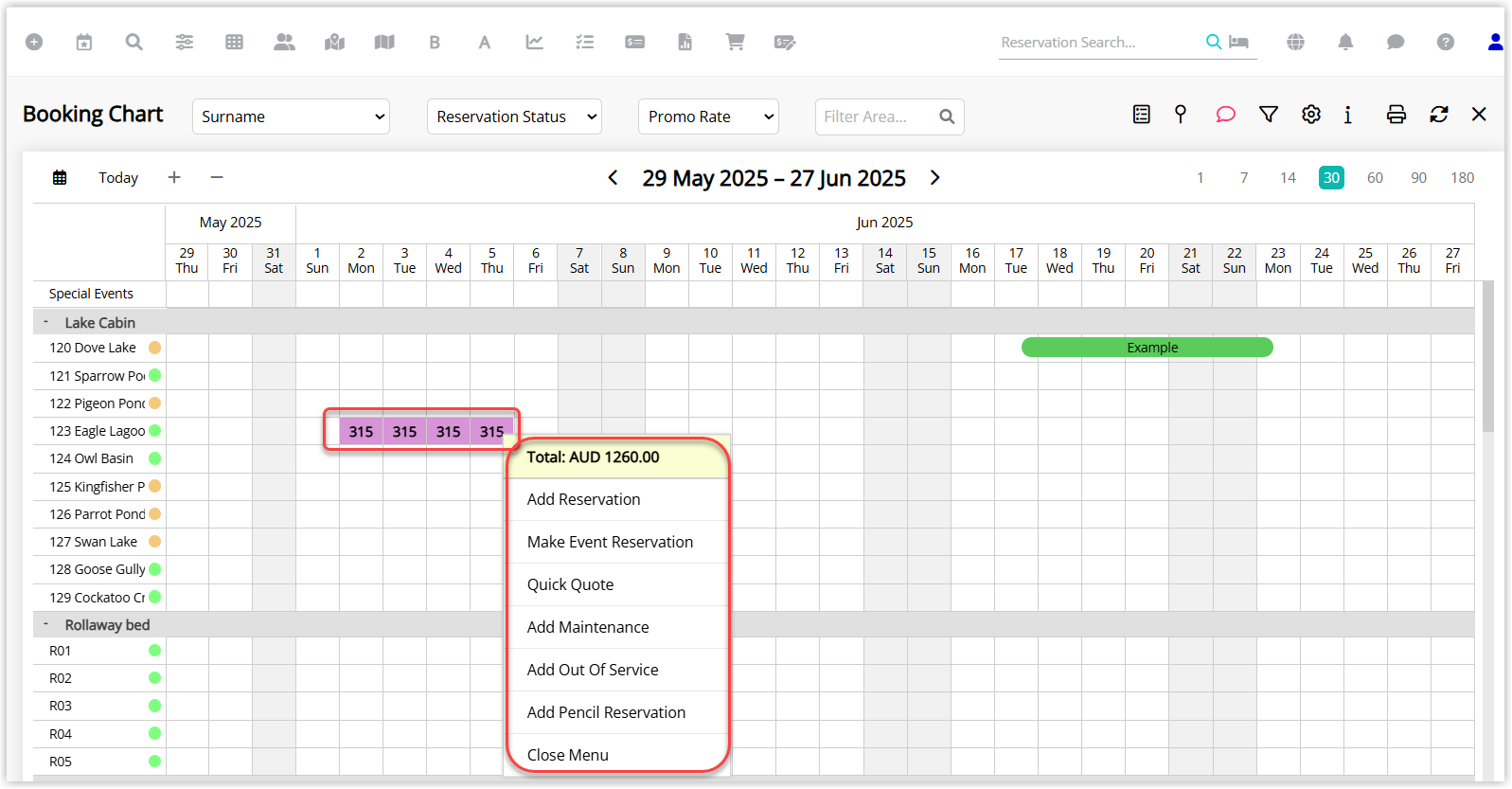Open the Surname dropdown
This screenshot has width=1512, height=789.
tap(292, 117)
